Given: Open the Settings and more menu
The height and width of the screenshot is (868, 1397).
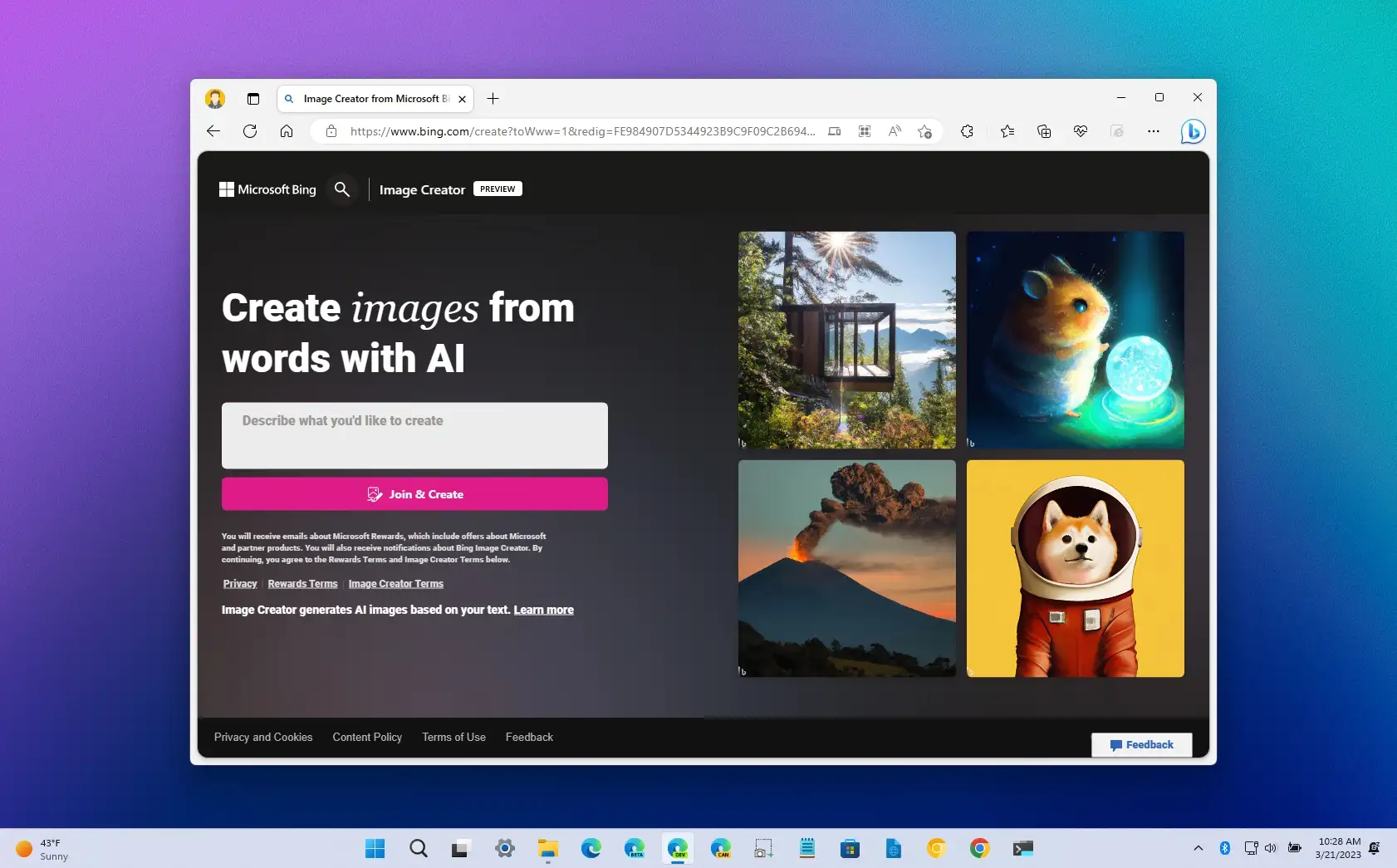Looking at the screenshot, I should tap(1154, 130).
